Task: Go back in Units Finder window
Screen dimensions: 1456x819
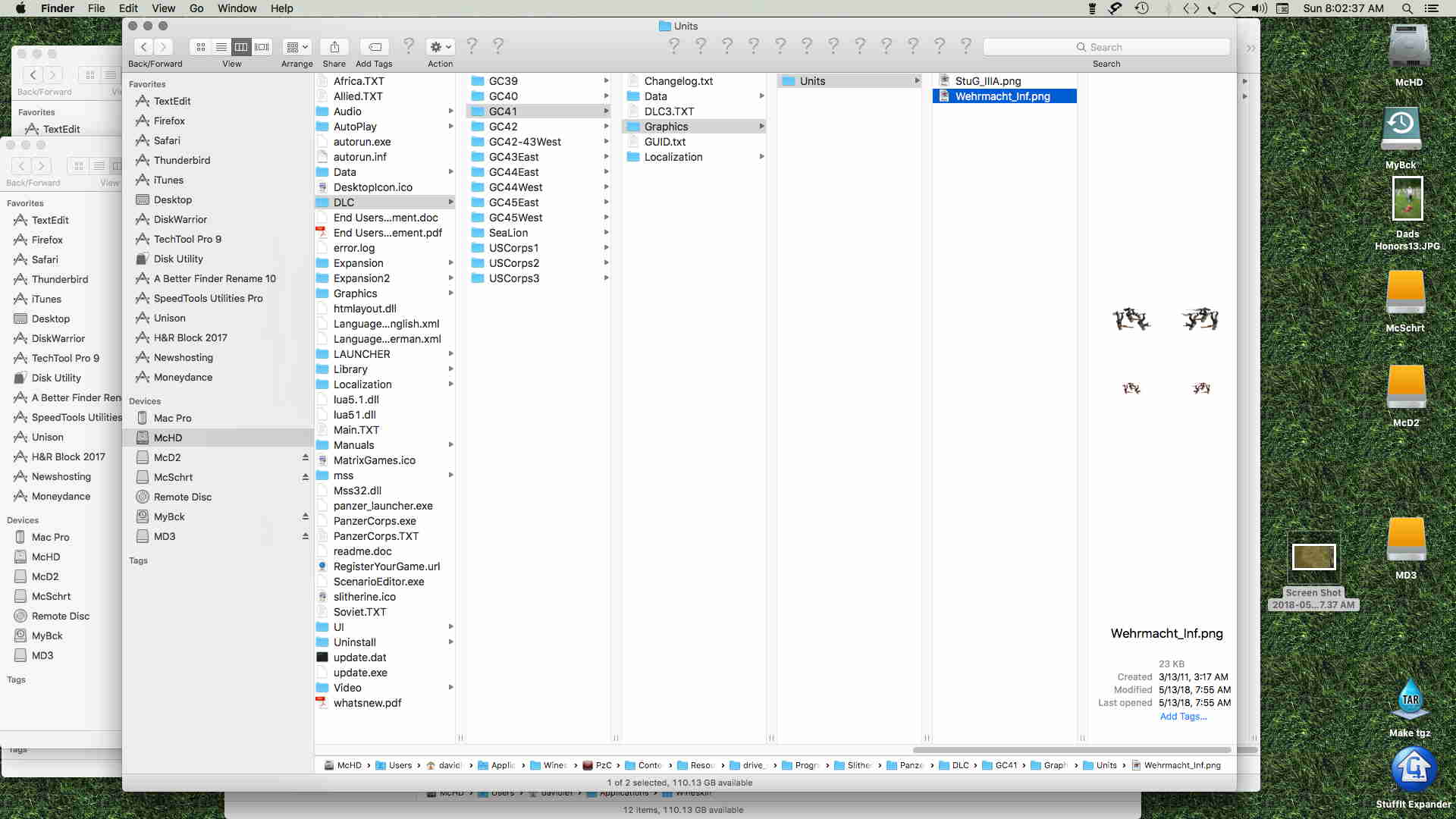Action: click(x=144, y=47)
